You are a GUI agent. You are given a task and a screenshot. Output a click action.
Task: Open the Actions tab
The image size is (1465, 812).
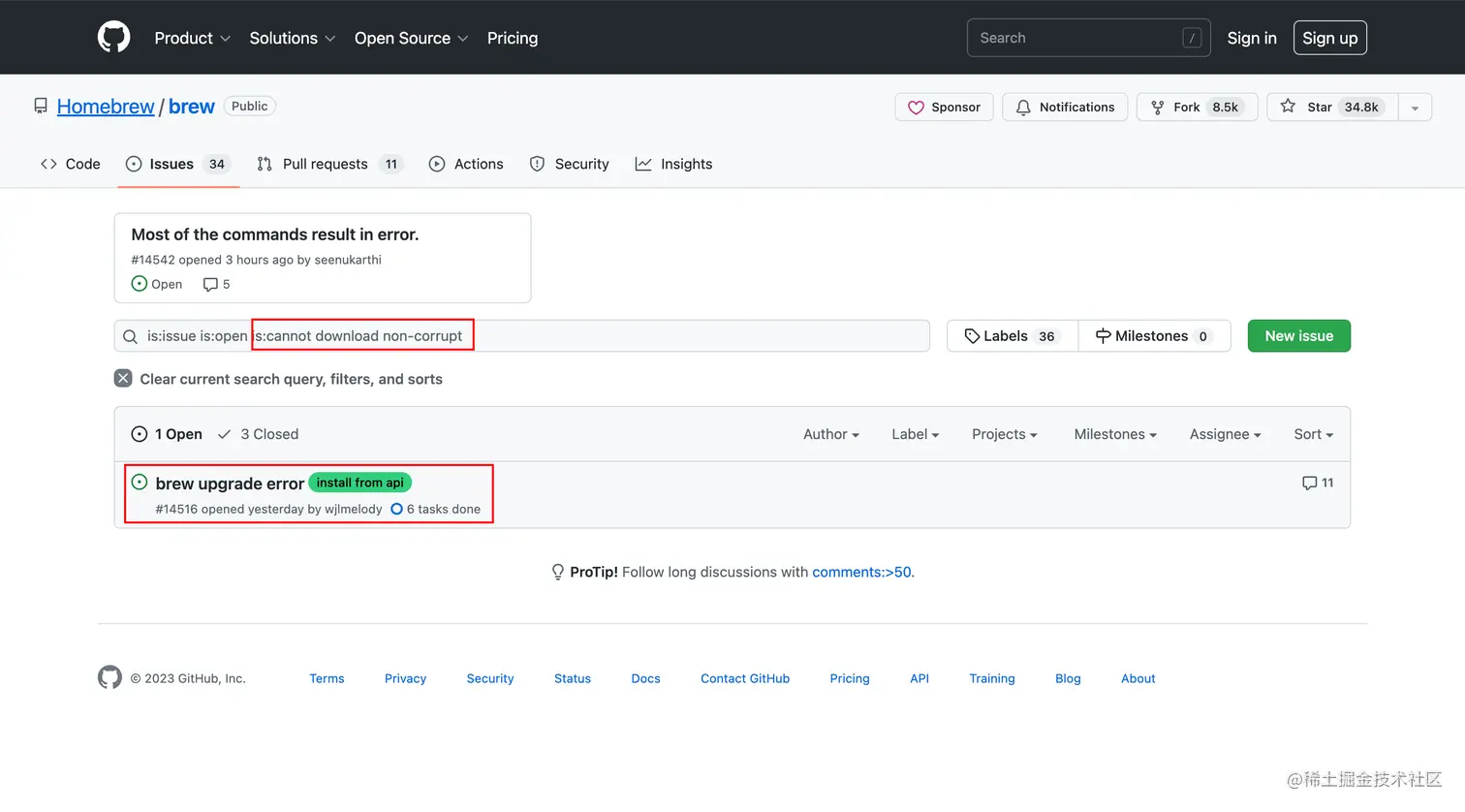pos(466,164)
